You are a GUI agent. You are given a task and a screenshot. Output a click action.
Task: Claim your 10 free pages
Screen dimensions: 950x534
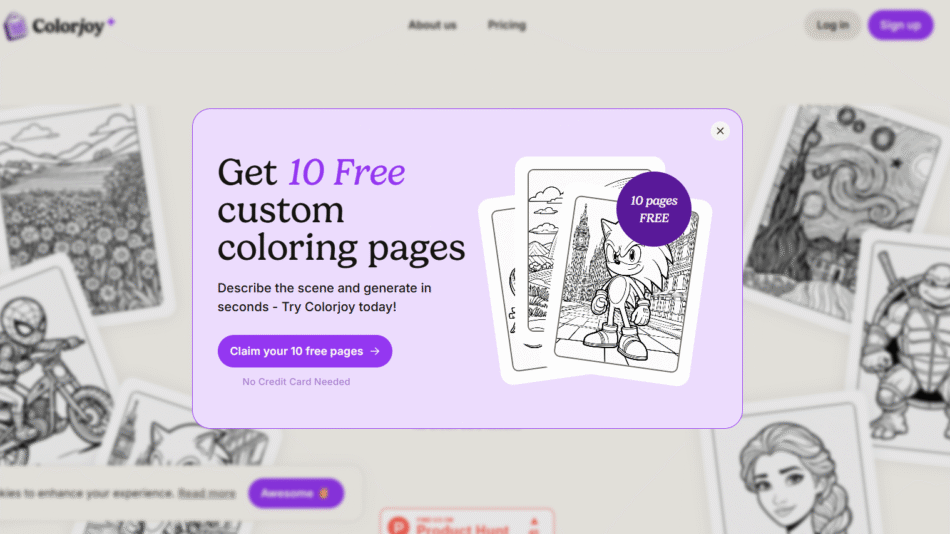[305, 351]
